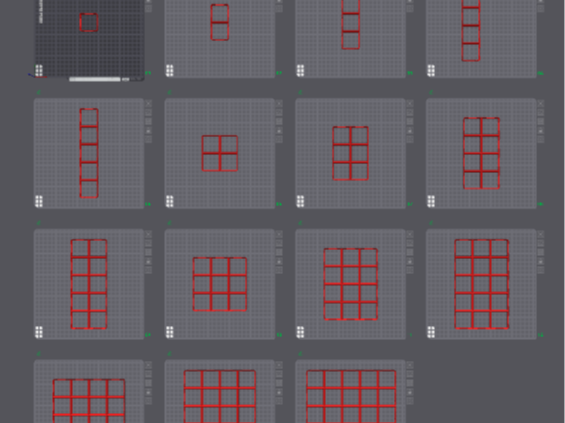Click arrange icon beside 2x2 grid plate
Image resolution: width=565 pixels, height=423 pixels.
tap(279, 122)
